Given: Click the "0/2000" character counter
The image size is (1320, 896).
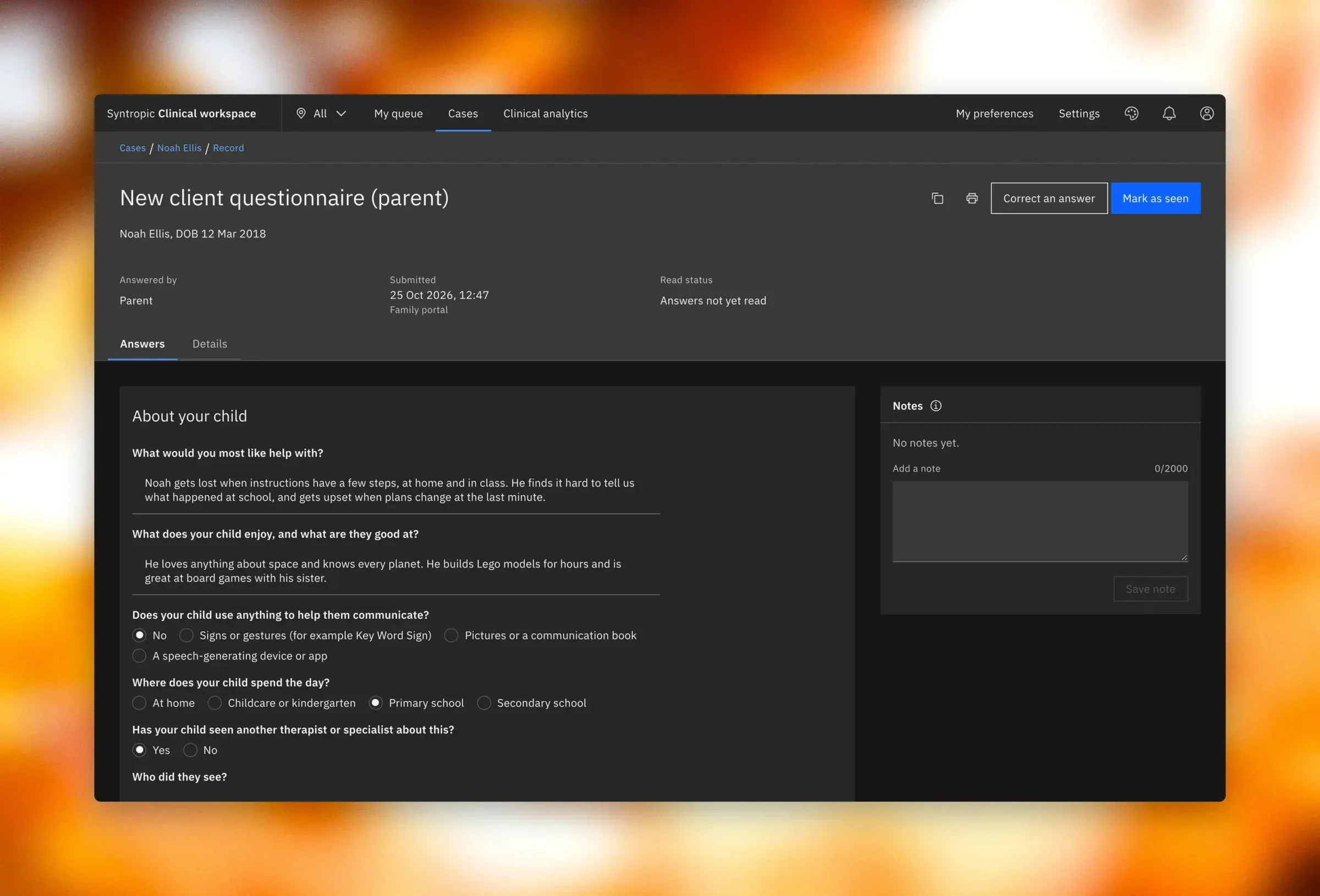Looking at the screenshot, I should click(1170, 469).
